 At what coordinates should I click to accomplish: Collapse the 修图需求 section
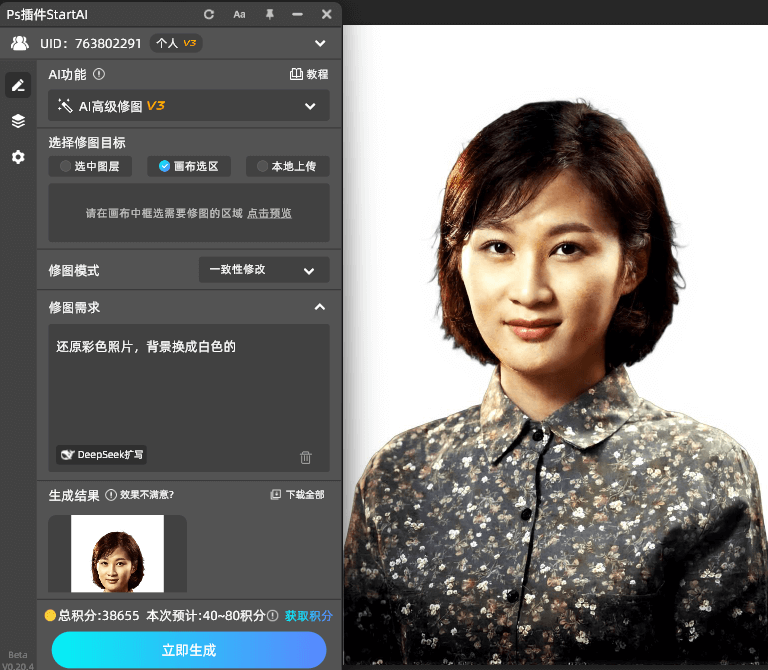[x=319, y=307]
